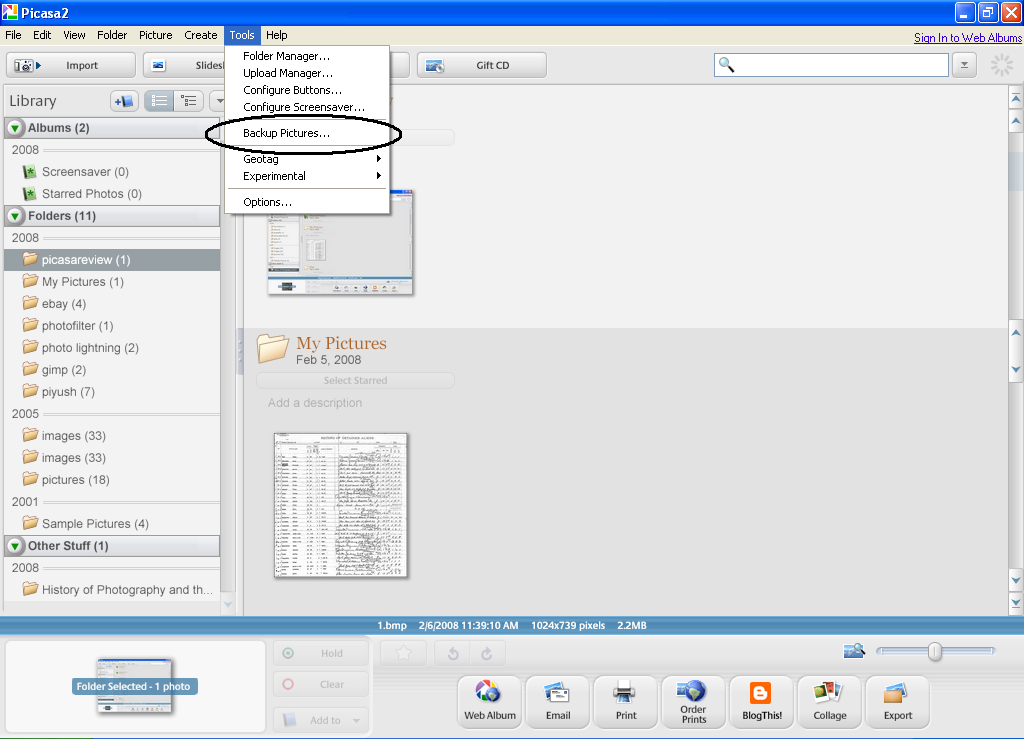Click Add a description field

[315, 403]
